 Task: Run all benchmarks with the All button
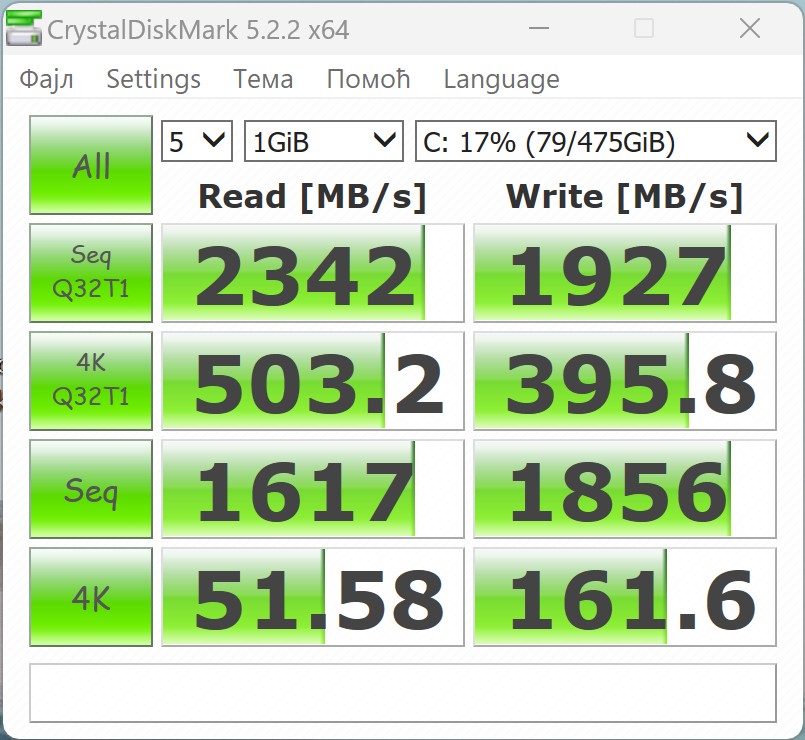coord(91,165)
